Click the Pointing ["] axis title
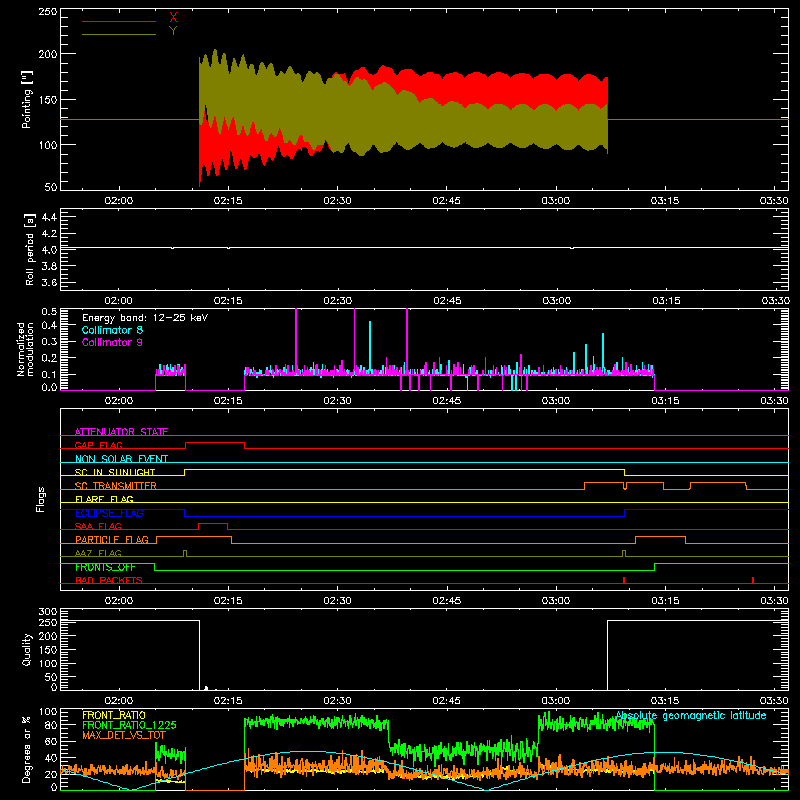The width and height of the screenshot is (800, 800). coord(27,99)
